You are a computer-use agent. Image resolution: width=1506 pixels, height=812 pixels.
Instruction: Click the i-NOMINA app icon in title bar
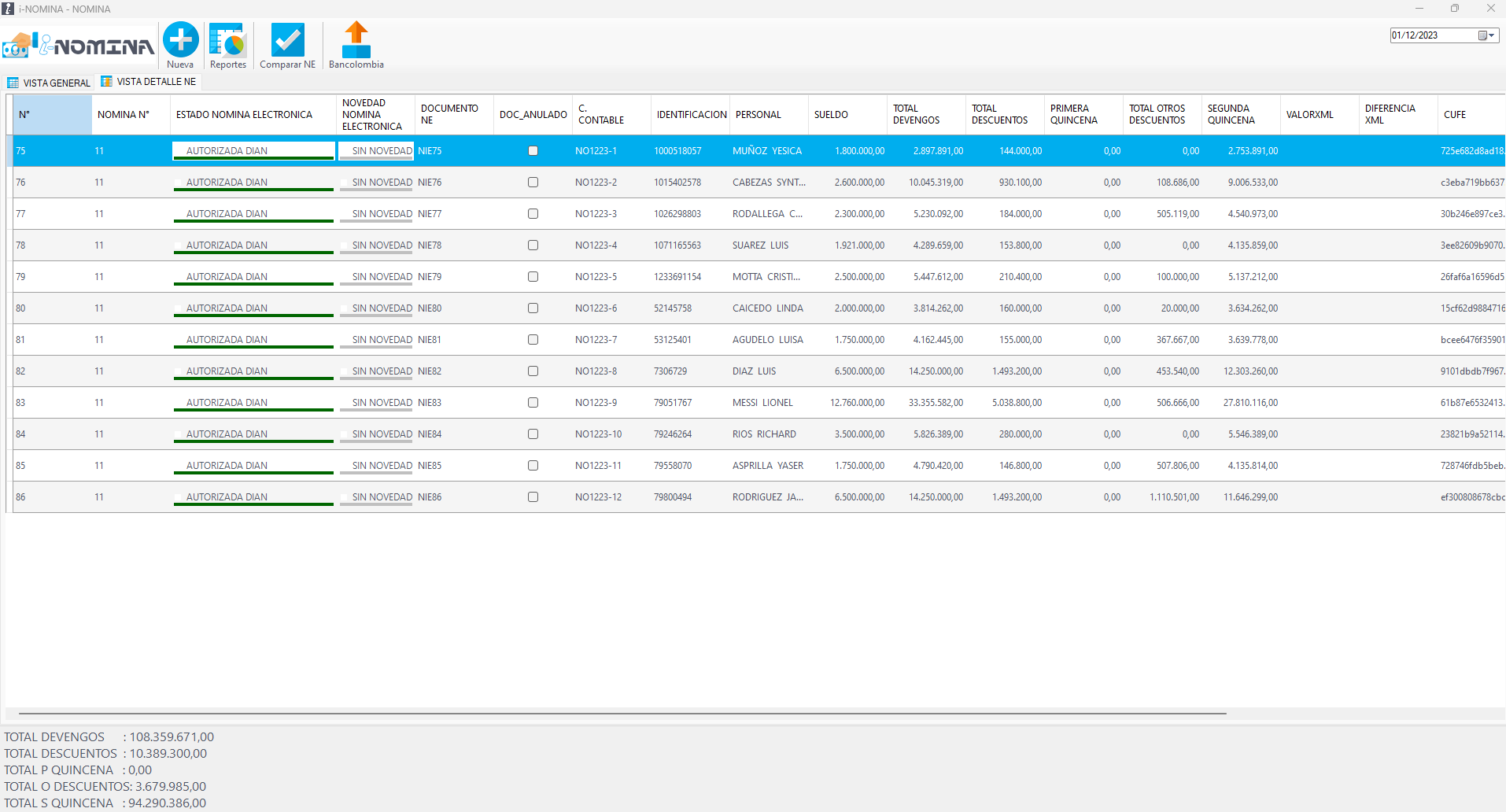coord(9,9)
